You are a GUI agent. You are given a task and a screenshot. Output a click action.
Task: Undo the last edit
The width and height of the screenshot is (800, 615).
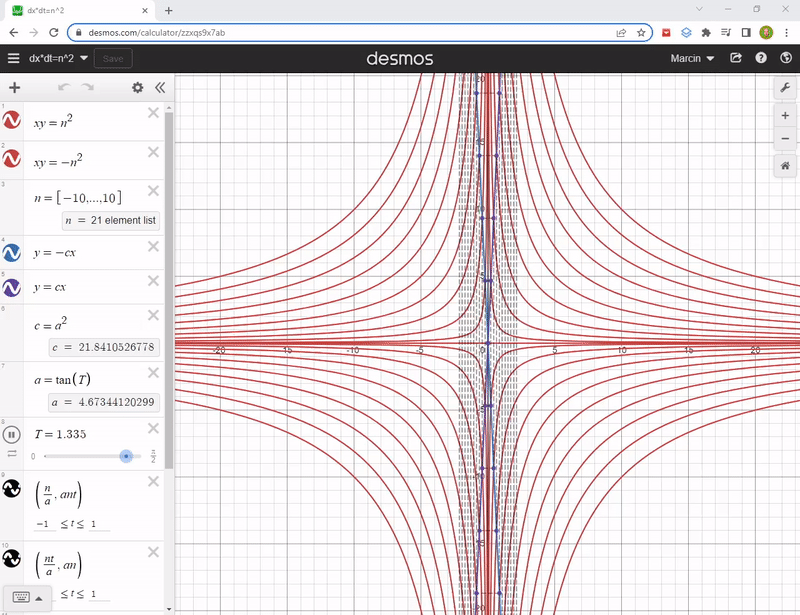pos(64,87)
